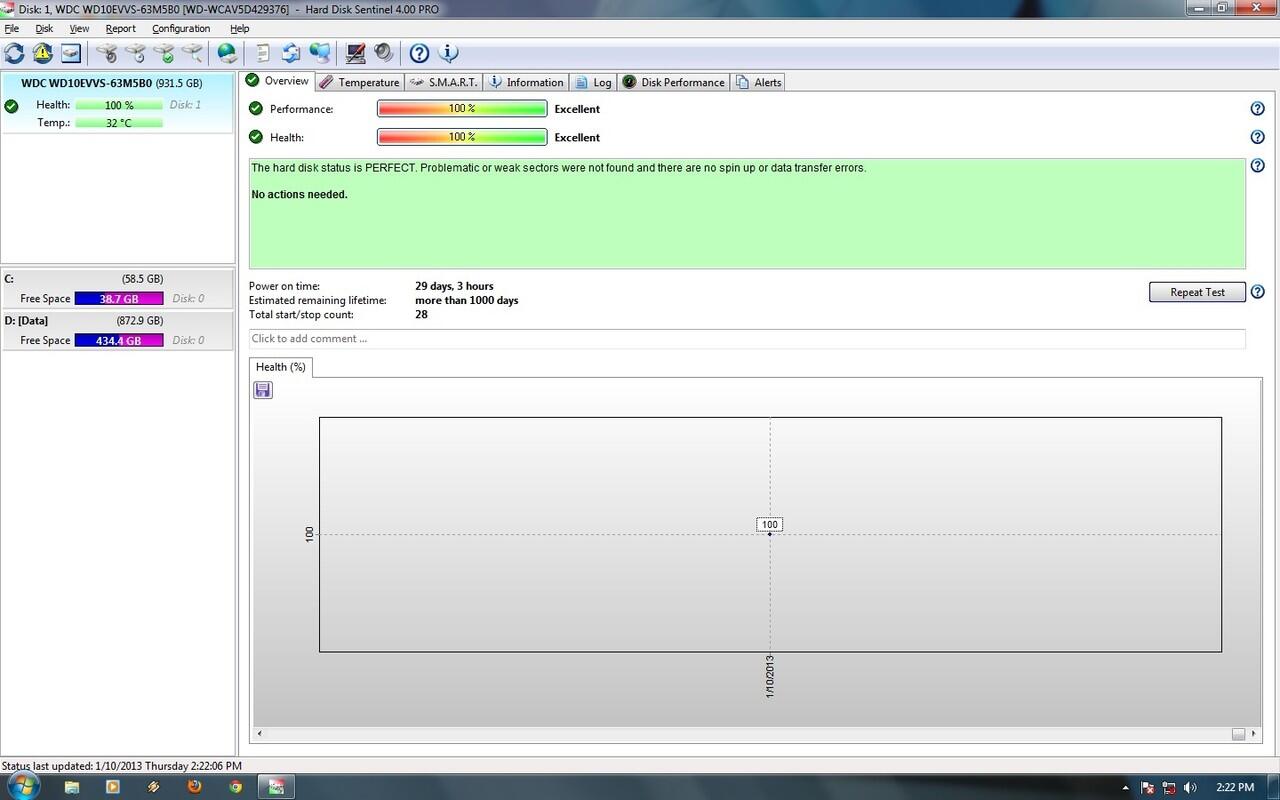Click the disk test icon with dark gear
This screenshot has height=800, width=1280.
pos(106,53)
